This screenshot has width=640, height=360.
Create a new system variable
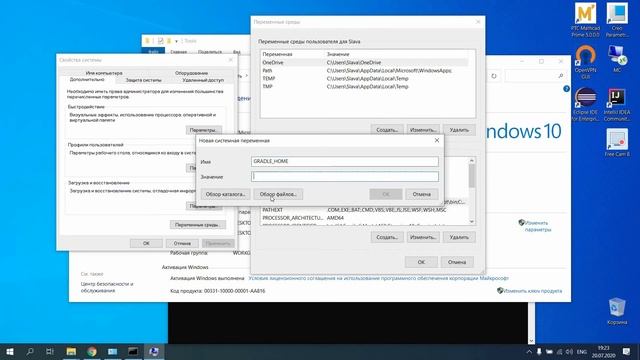pos(387,237)
